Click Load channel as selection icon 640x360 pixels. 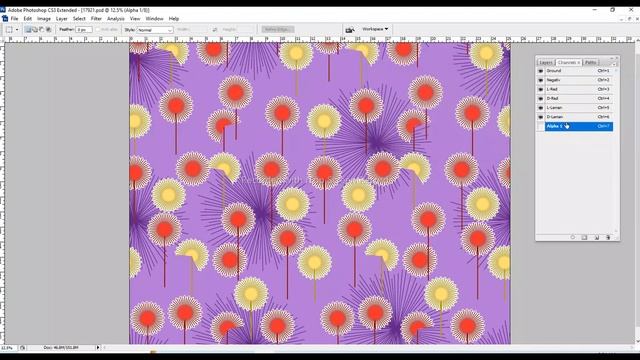pos(573,237)
